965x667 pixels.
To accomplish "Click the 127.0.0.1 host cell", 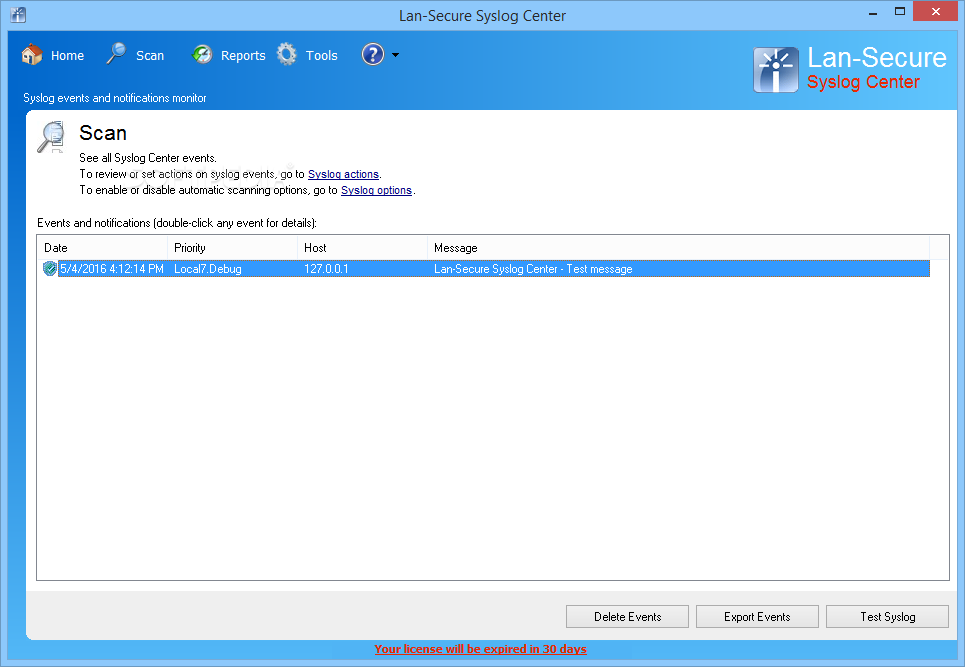I will (326, 269).
